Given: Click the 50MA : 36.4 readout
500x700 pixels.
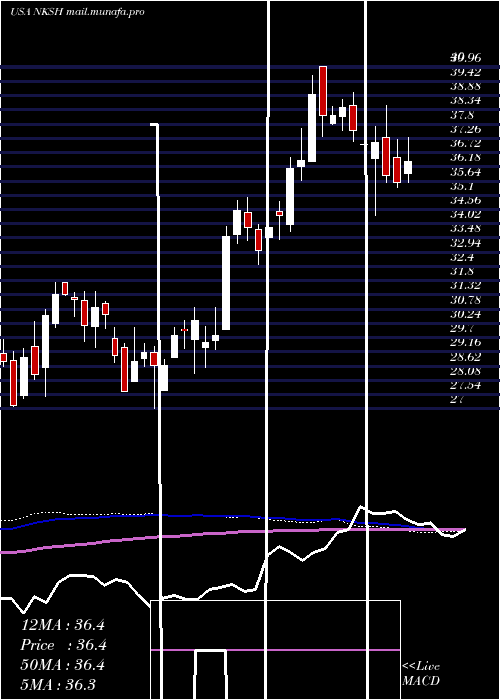Looking at the screenshot, I should coord(63,665).
